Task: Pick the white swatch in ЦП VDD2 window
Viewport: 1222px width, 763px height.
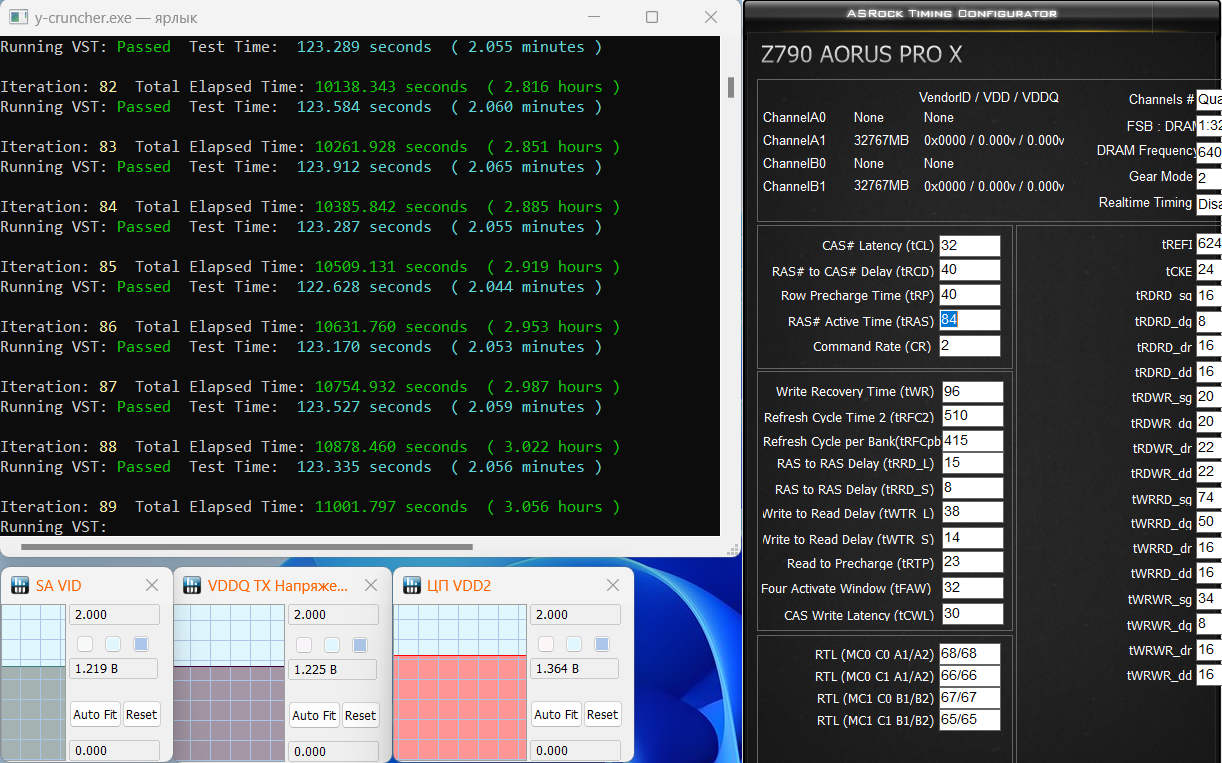Action: (546, 645)
